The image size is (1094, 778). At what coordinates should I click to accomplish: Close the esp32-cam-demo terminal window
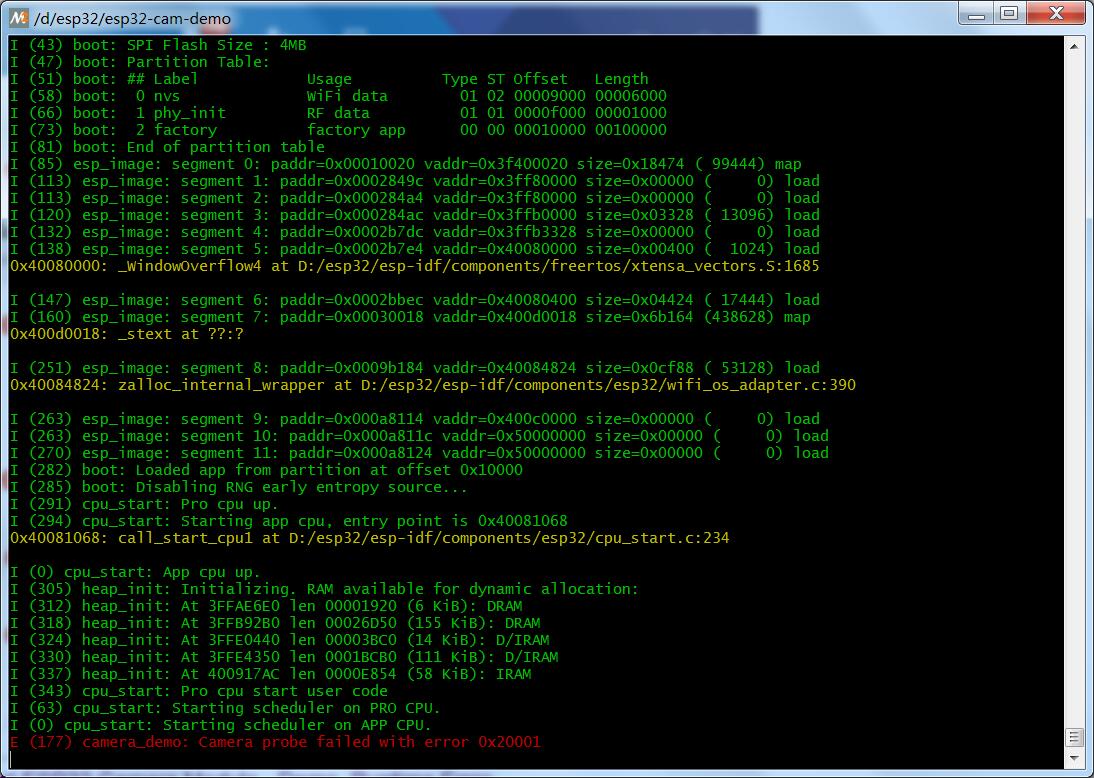1056,13
